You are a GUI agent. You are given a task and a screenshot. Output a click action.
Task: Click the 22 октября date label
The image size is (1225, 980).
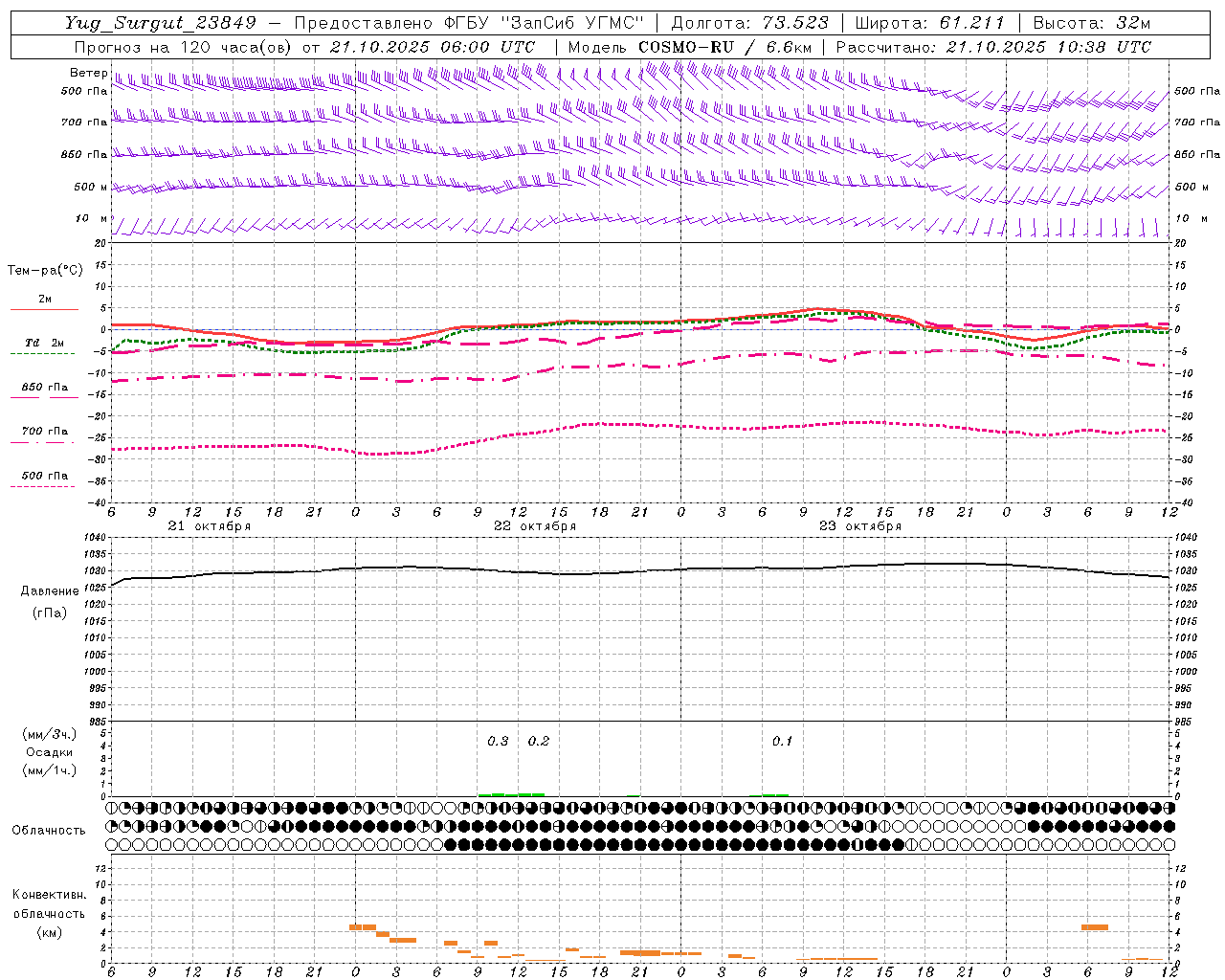click(535, 526)
